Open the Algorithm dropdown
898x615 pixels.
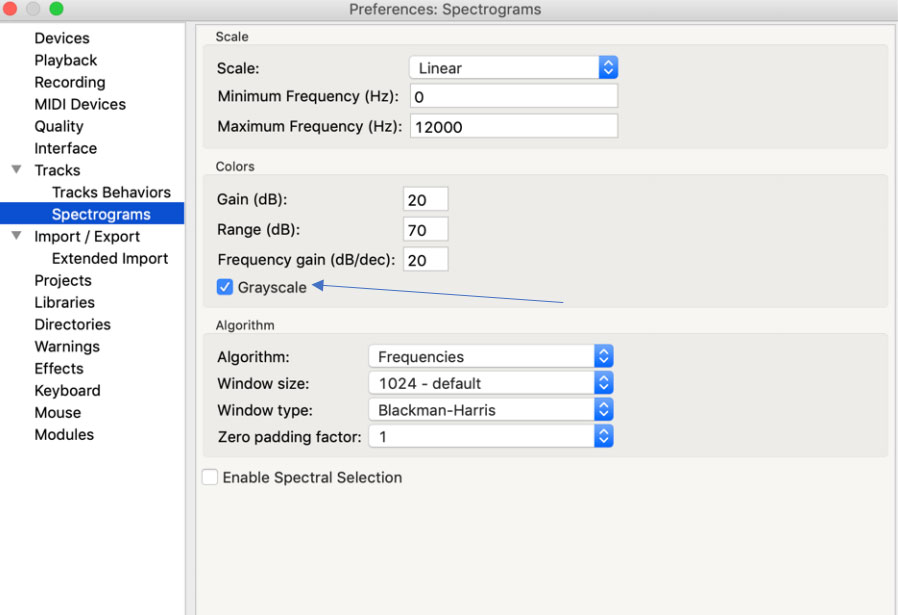(490, 357)
